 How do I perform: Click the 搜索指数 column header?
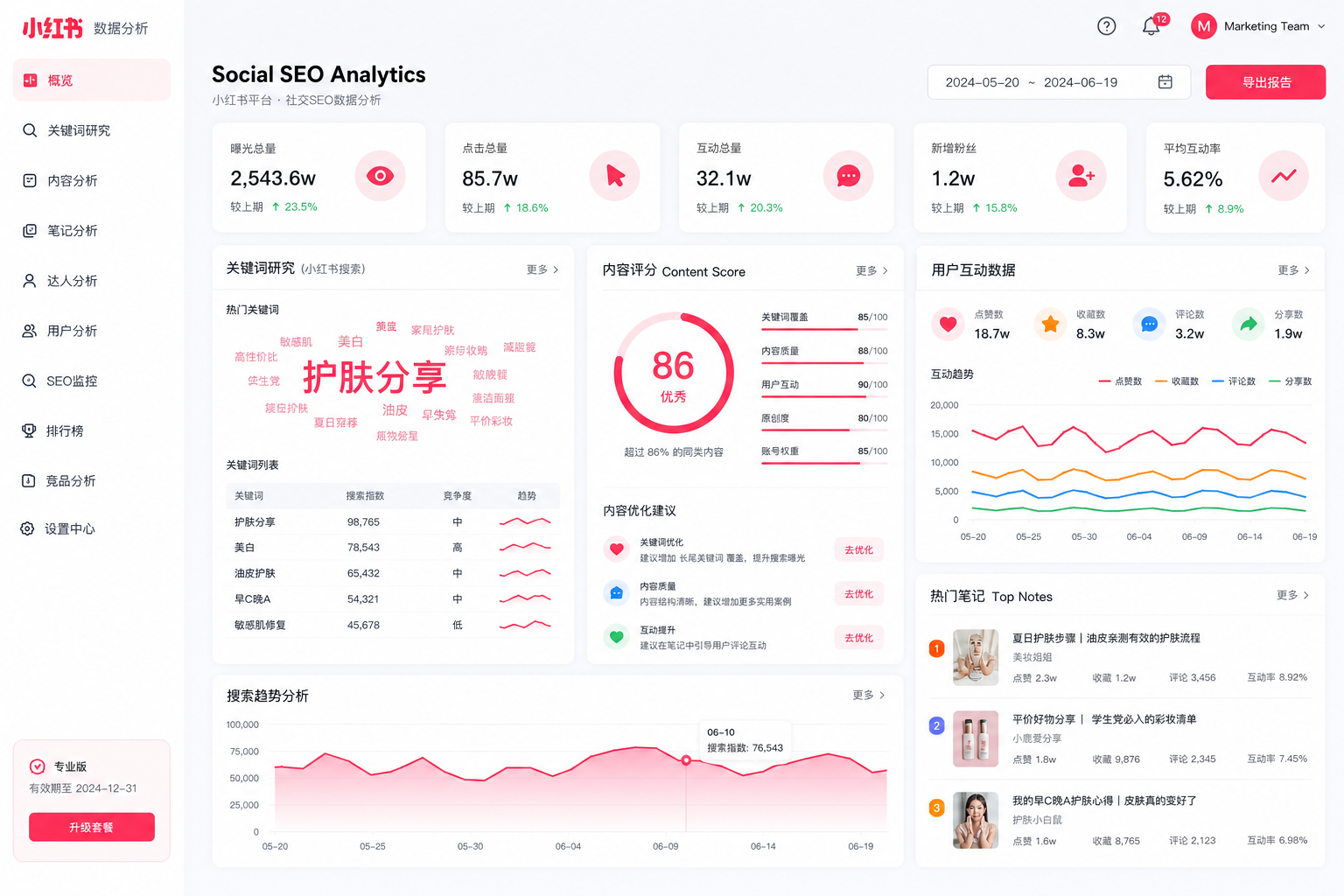click(365, 495)
